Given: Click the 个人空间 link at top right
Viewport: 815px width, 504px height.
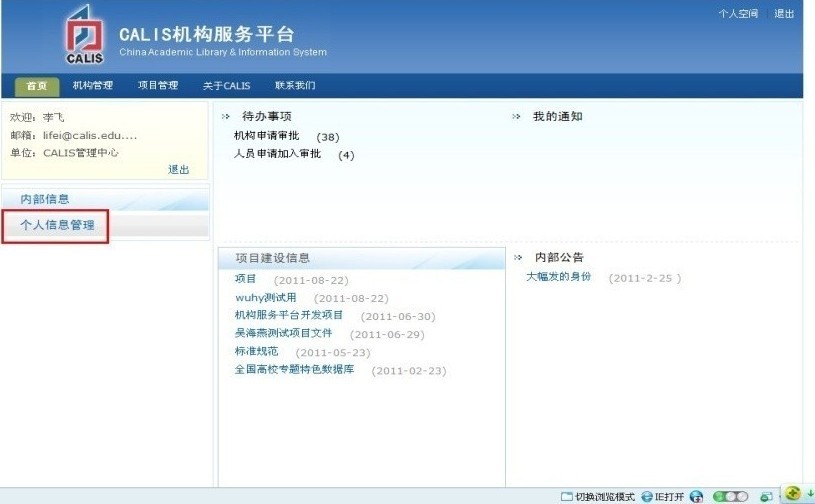Looking at the screenshot, I should pyautogui.click(x=738, y=14).
